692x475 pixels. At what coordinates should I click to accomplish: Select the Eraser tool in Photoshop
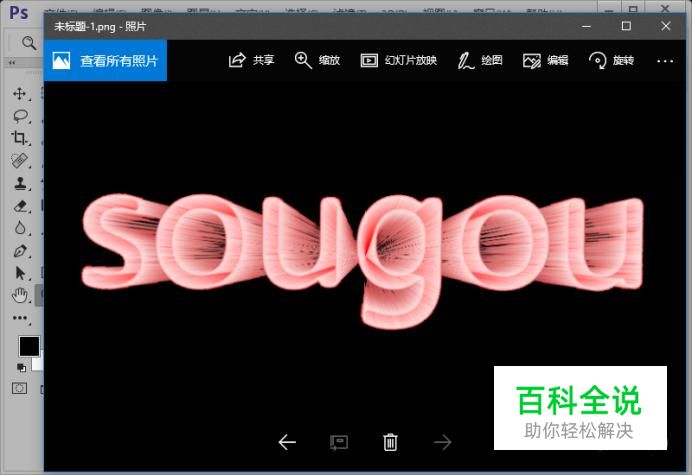tap(20, 206)
